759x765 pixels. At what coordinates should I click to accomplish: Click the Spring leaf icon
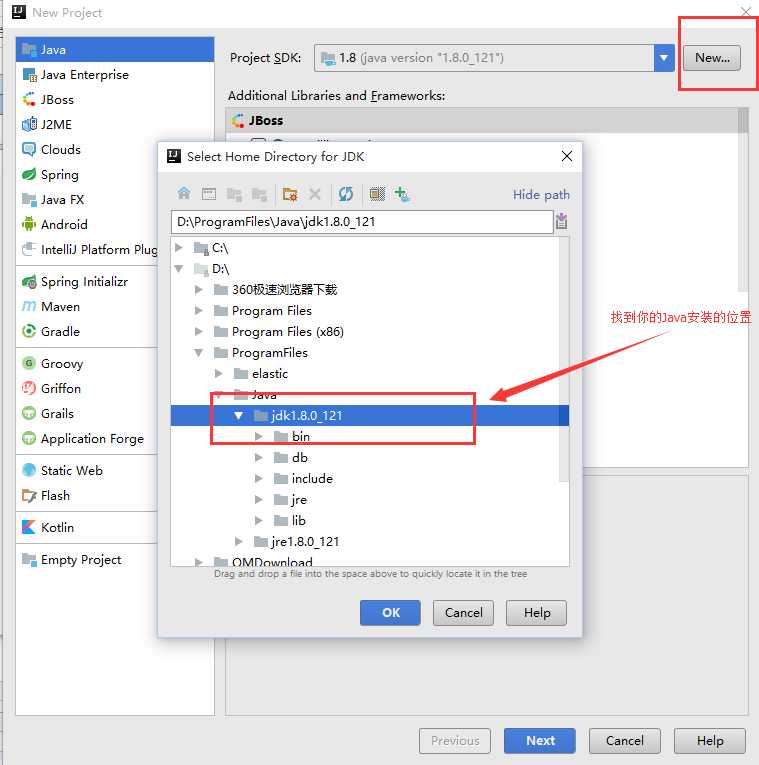[29, 174]
